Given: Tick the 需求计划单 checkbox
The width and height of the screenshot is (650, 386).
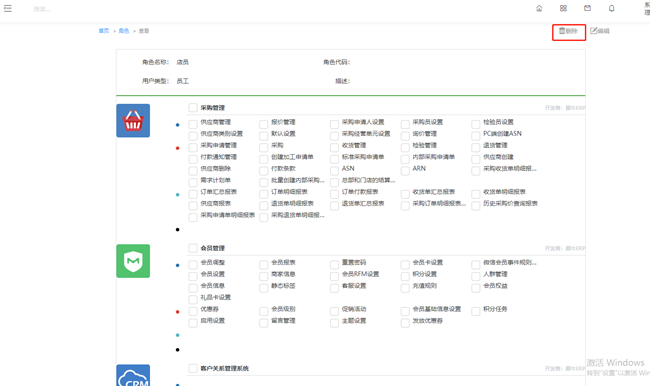Looking at the screenshot, I should click(193, 182).
